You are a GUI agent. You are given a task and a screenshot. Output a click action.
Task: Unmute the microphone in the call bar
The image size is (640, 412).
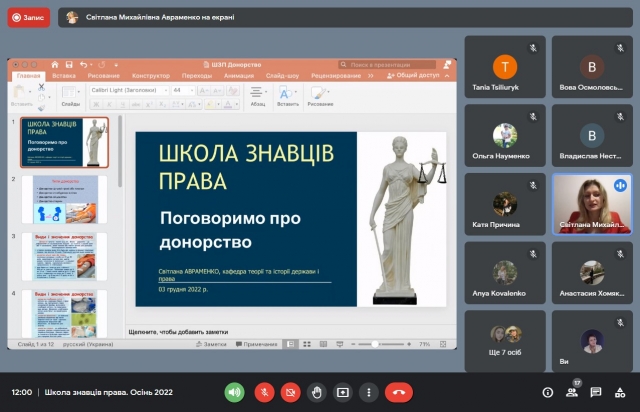coord(264,392)
